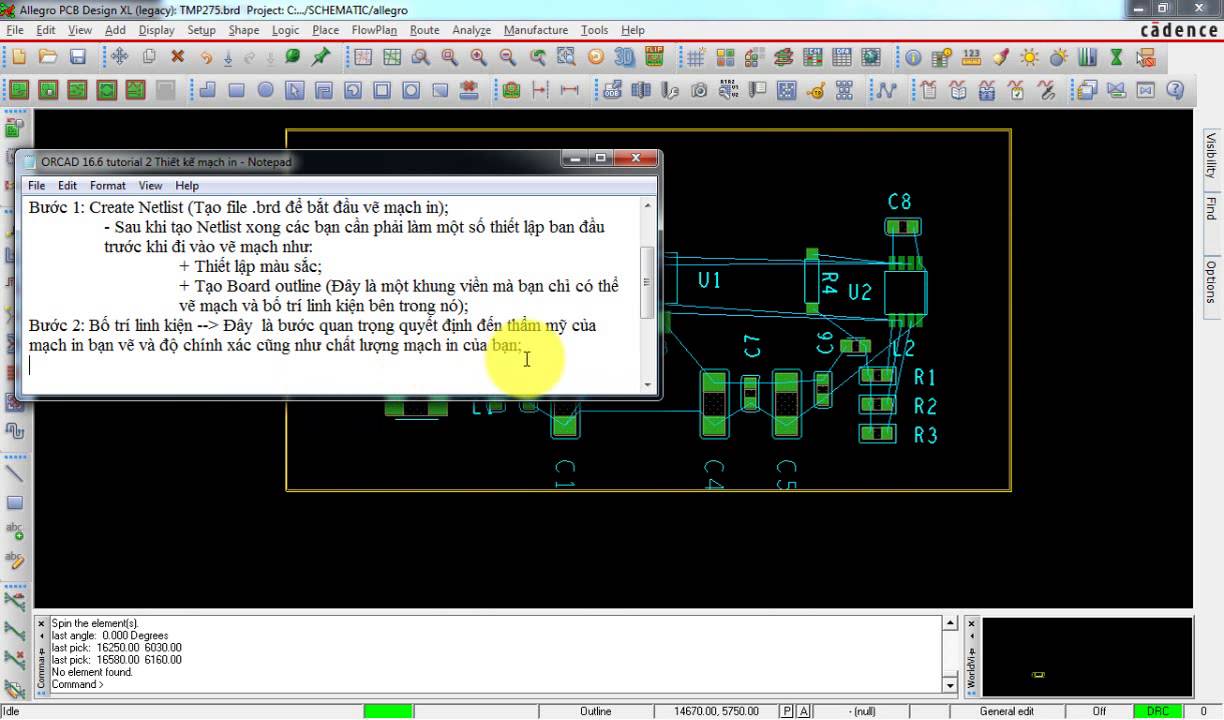Click the command window scroll up arrow
This screenshot has height=720, width=1224.
950,623
